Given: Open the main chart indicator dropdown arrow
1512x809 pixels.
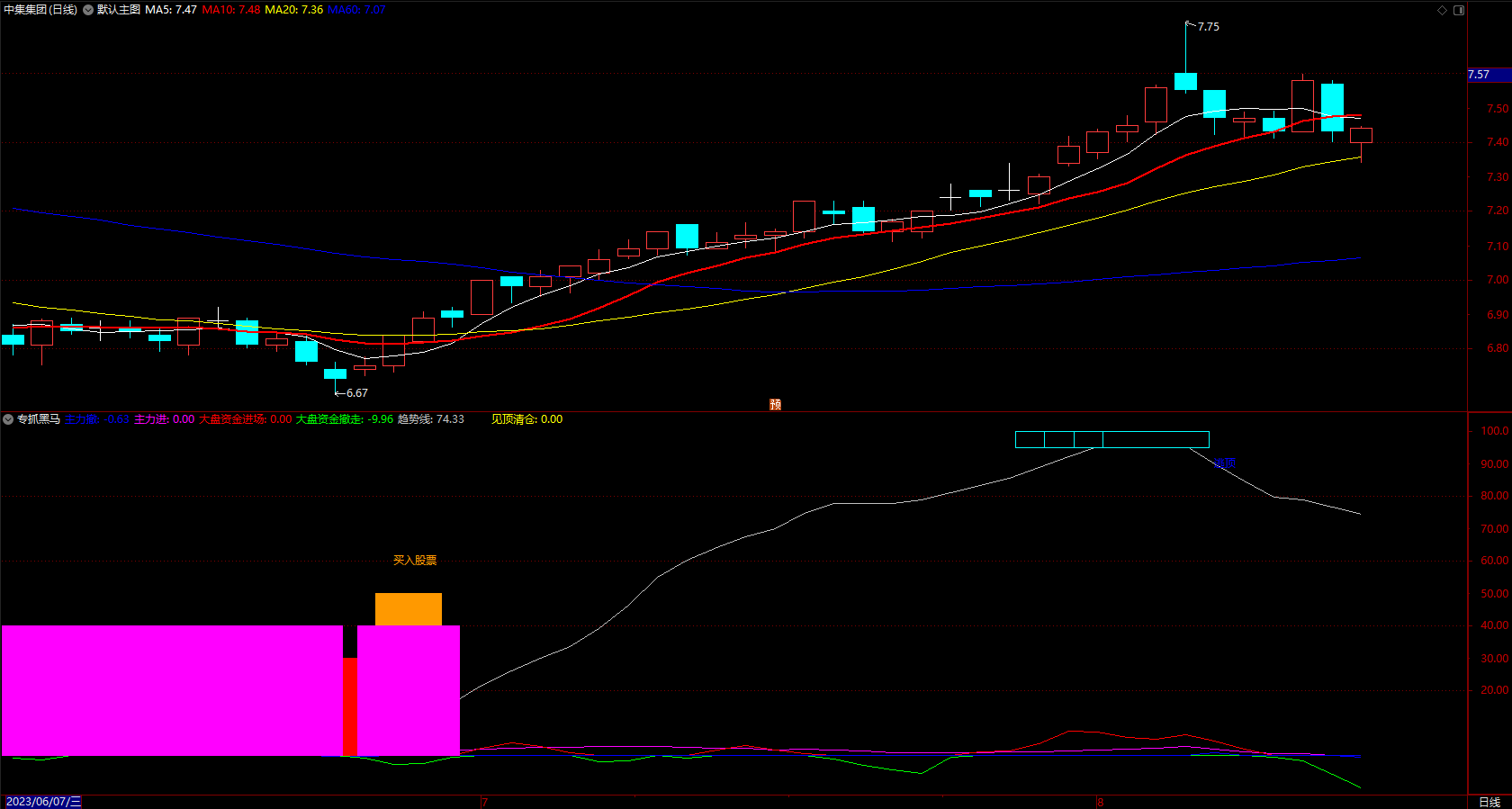Looking at the screenshot, I should 88,10.
